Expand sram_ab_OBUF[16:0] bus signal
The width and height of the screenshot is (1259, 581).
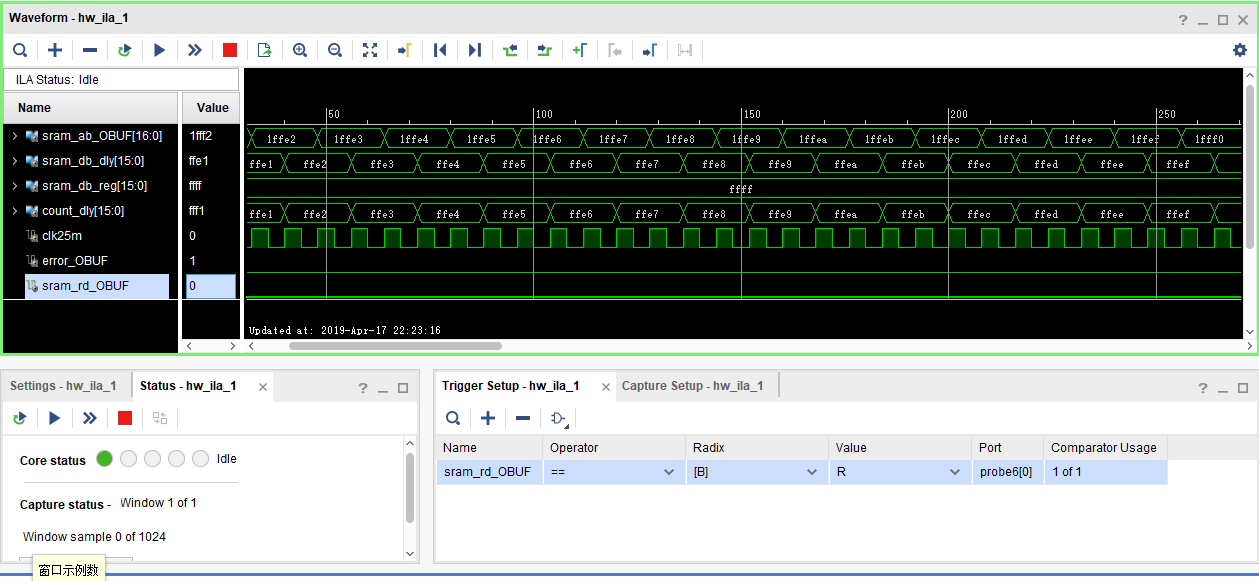[x=14, y=136]
